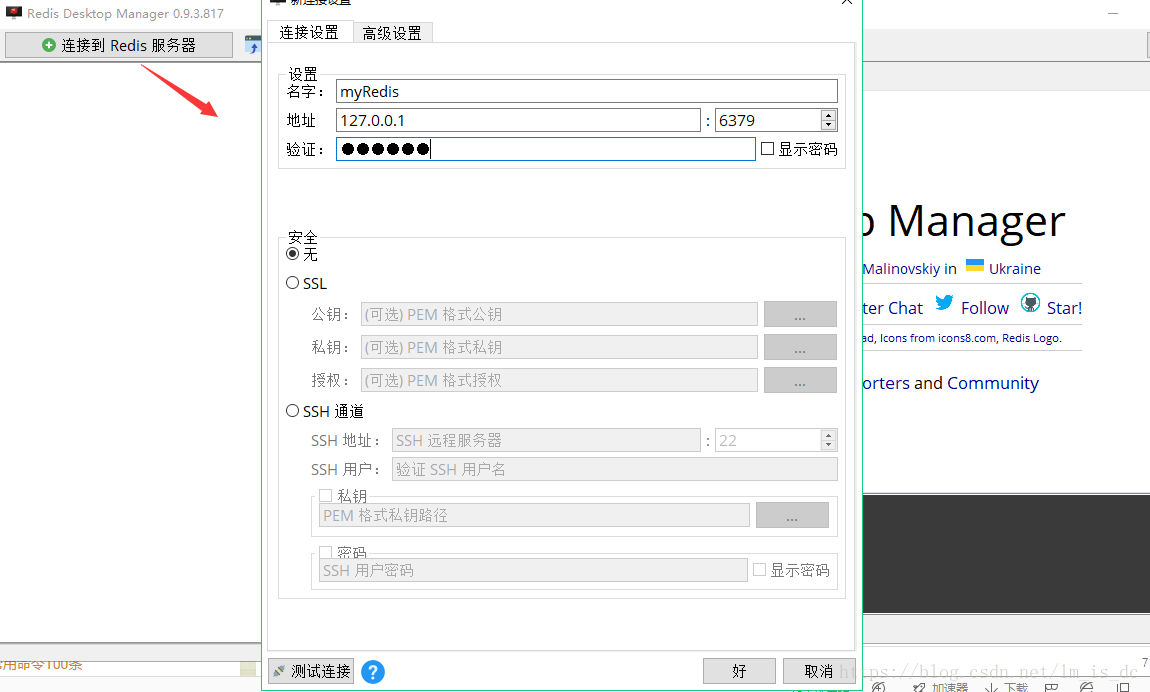Browse for 公钥 PEM file
This screenshot has width=1150, height=692.
(x=800, y=314)
